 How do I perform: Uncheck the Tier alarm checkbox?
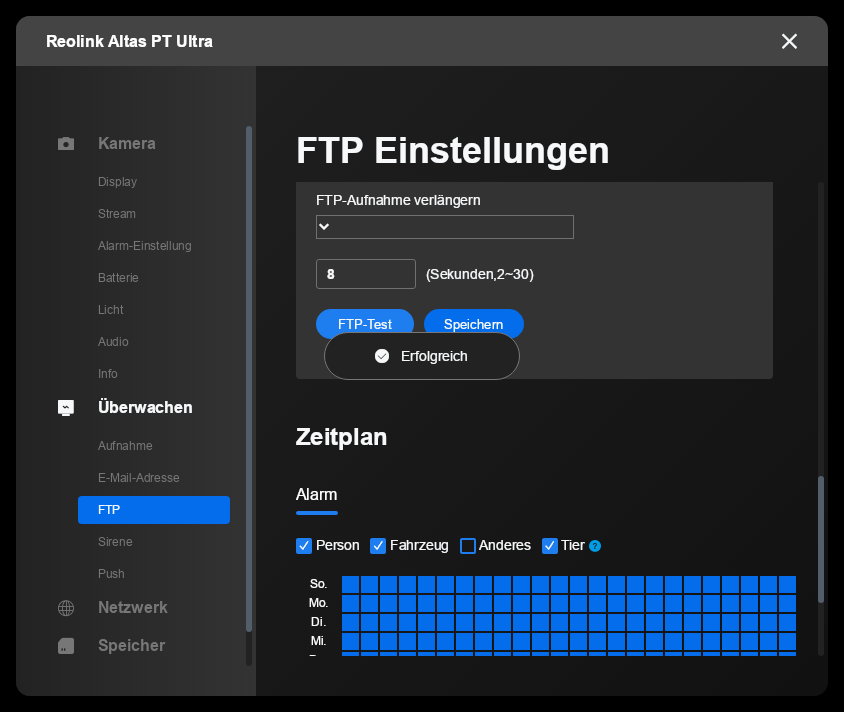[x=550, y=546]
